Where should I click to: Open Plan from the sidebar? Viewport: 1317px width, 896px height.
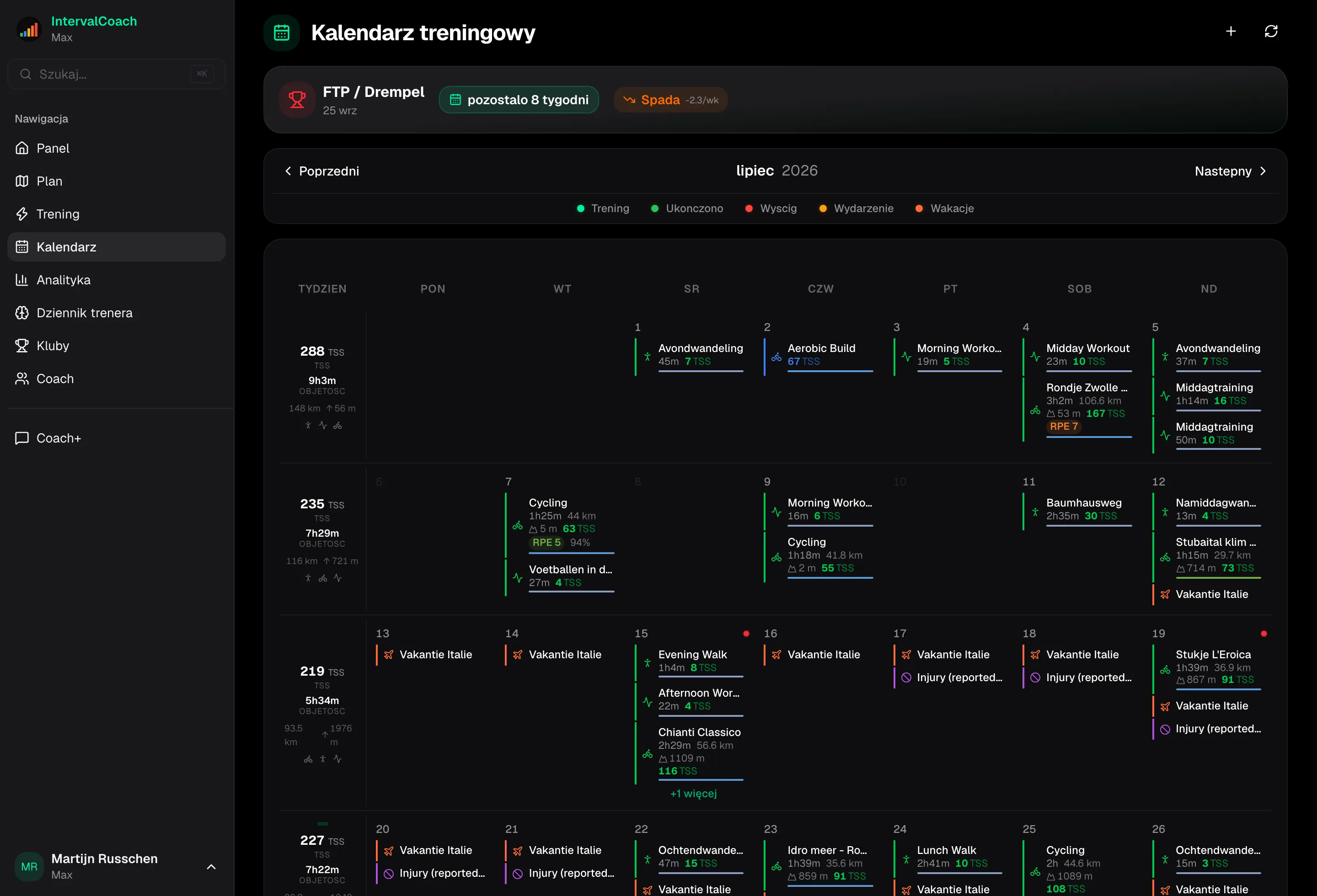coord(116,181)
